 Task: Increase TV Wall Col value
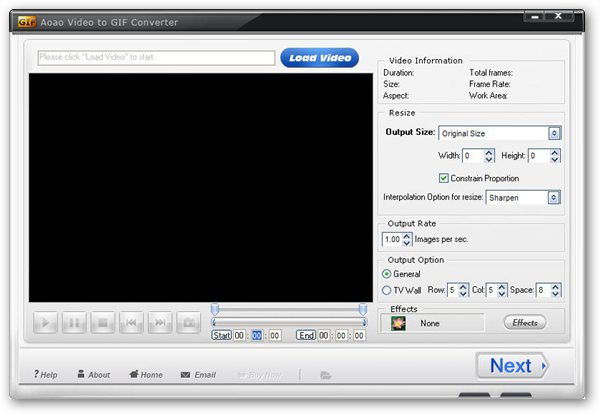tap(502, 287)
